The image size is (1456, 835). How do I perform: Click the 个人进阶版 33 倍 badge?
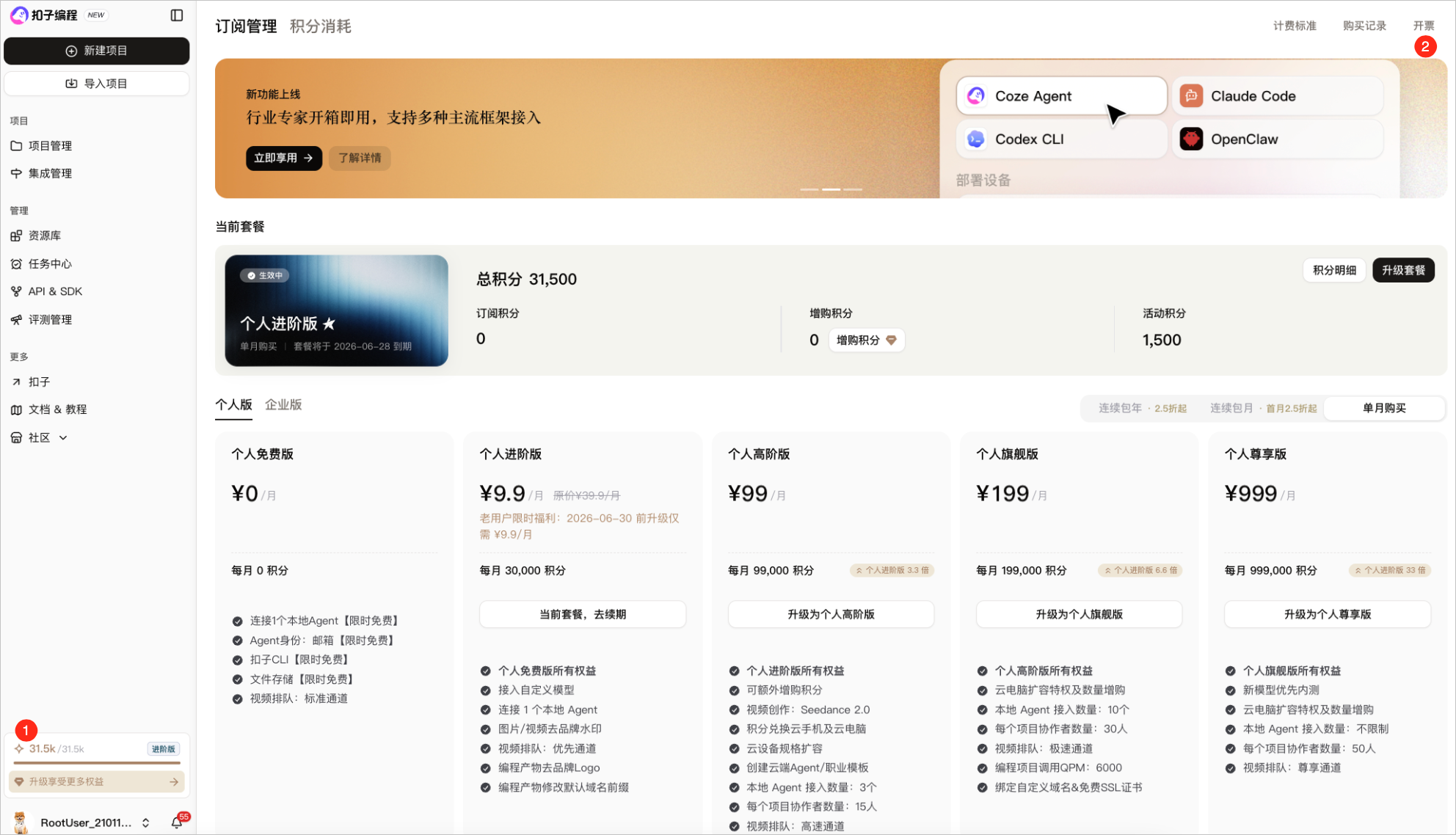tap(1390, 570)
